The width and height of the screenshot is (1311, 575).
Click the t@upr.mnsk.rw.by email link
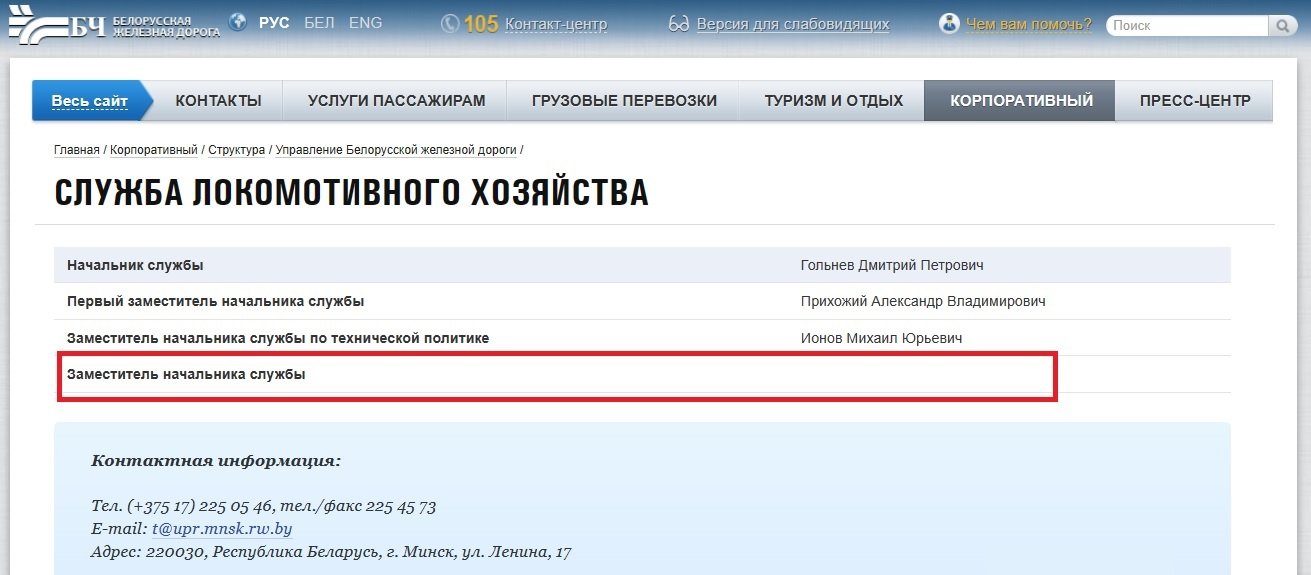coord(222,529)
